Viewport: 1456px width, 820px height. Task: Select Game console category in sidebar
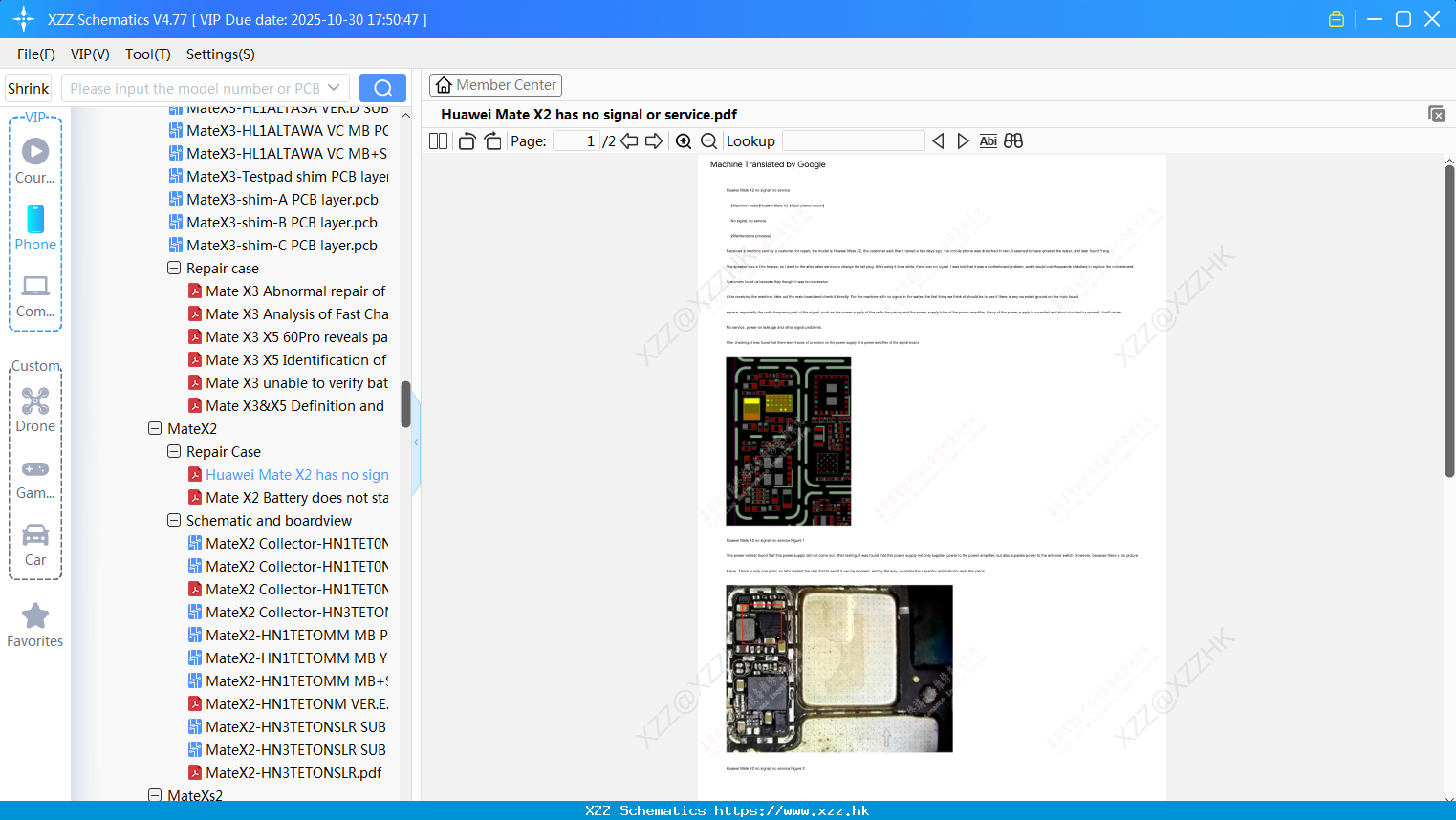(x=35, y=479)
